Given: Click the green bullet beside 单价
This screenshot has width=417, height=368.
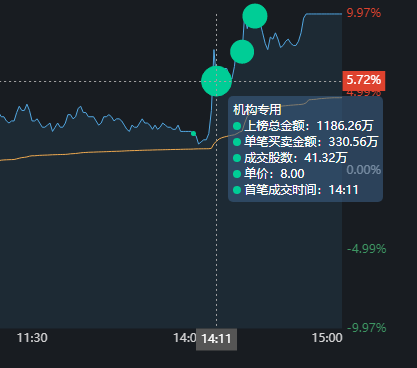Looking at the screenshot, I should click(x=237, y=174).
